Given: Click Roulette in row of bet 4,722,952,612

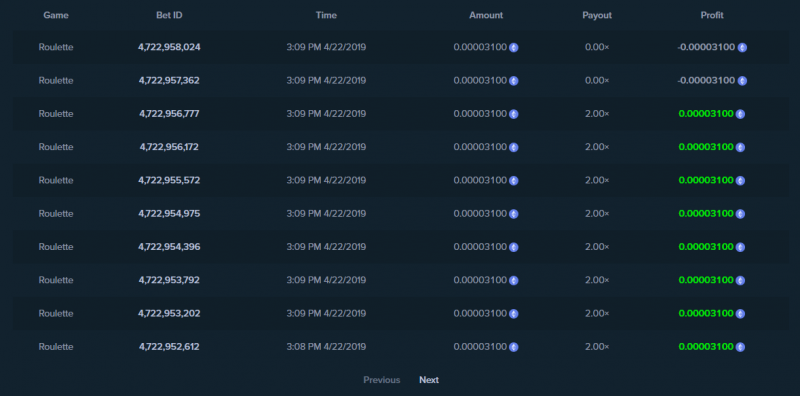Looking at the screenshot, I should click(56, 346).
